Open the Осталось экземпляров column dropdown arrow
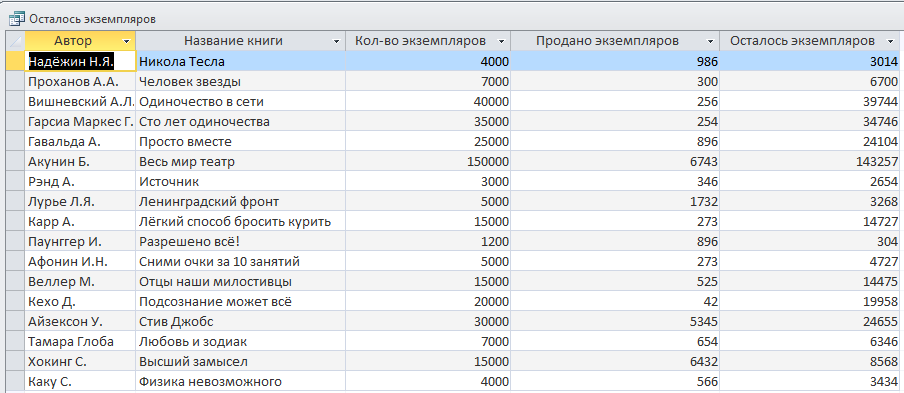Screen dimensions: 904x393 (x=892, y=41)
